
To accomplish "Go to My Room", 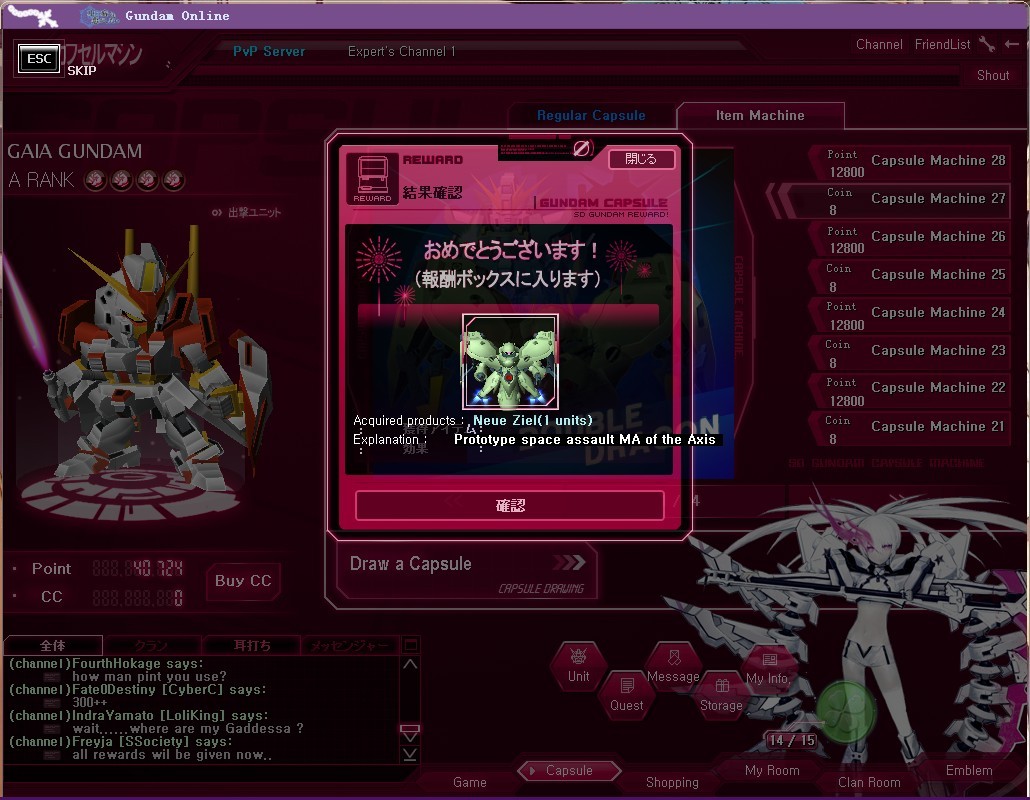I will pos(772,770).
